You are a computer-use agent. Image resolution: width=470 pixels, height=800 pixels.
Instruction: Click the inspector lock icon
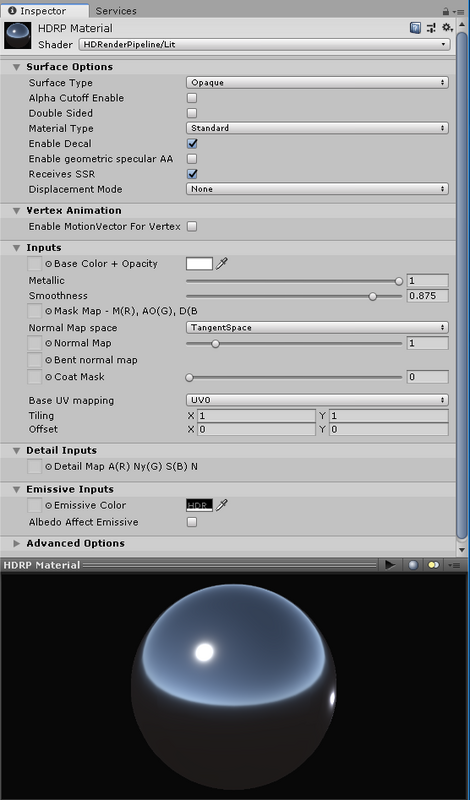click(446, 11)
